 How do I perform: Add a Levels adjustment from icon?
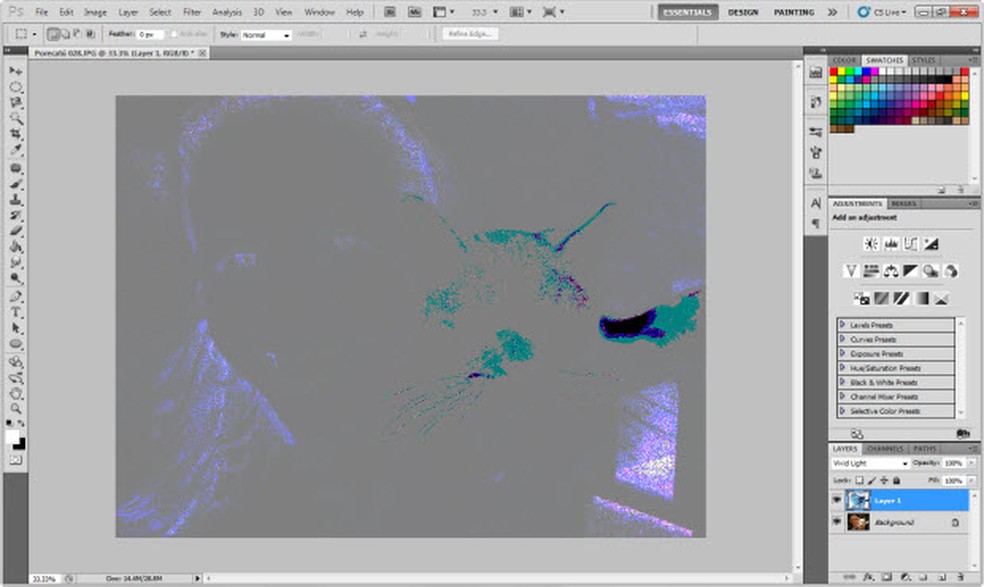(x=890, y=243)
